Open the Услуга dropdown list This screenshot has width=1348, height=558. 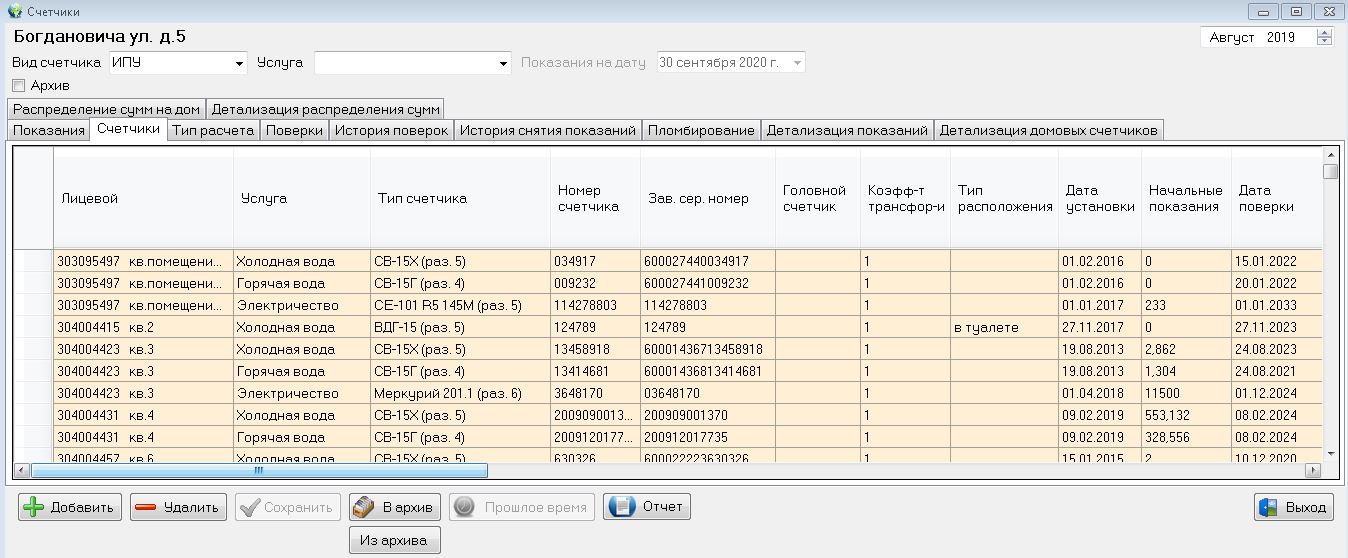point(504,63)
